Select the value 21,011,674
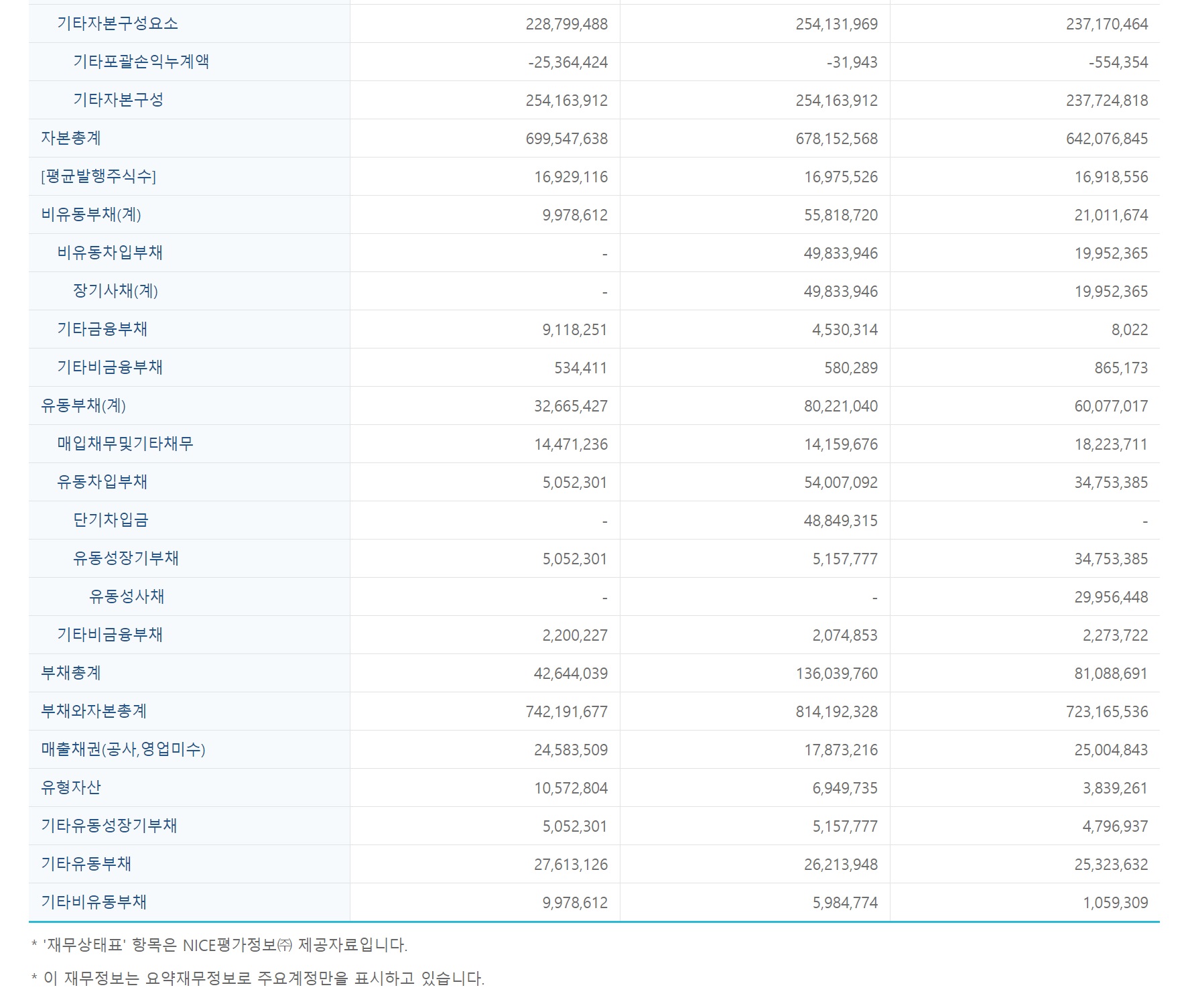 click(1111, 215)
